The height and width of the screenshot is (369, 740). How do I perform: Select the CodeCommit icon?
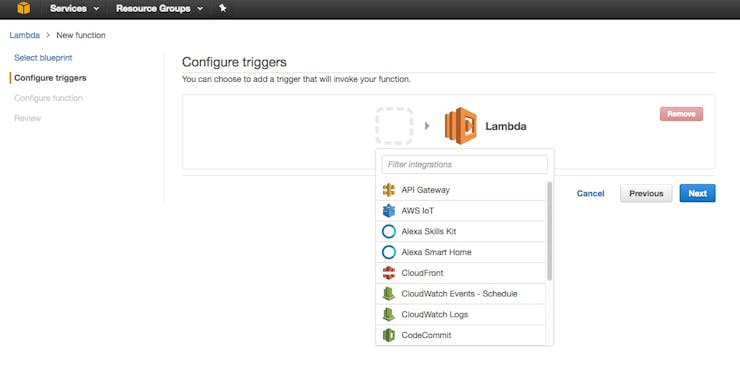click(388, 335)
